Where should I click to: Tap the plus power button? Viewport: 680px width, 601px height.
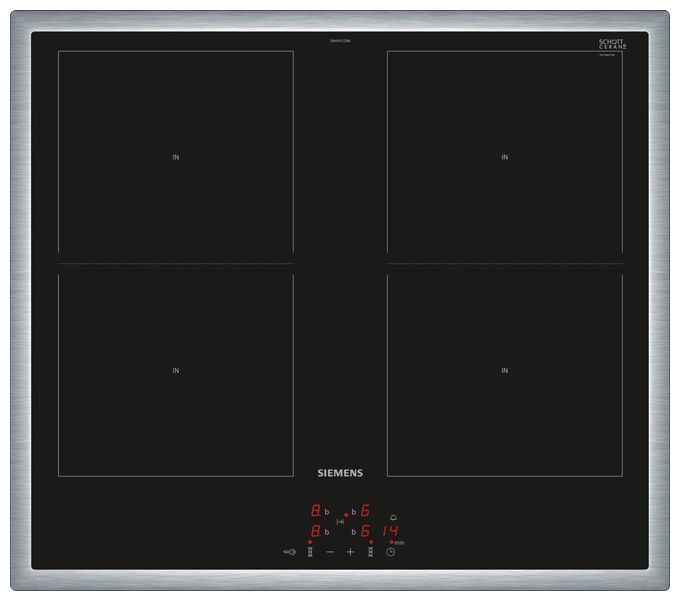[350, 552]
